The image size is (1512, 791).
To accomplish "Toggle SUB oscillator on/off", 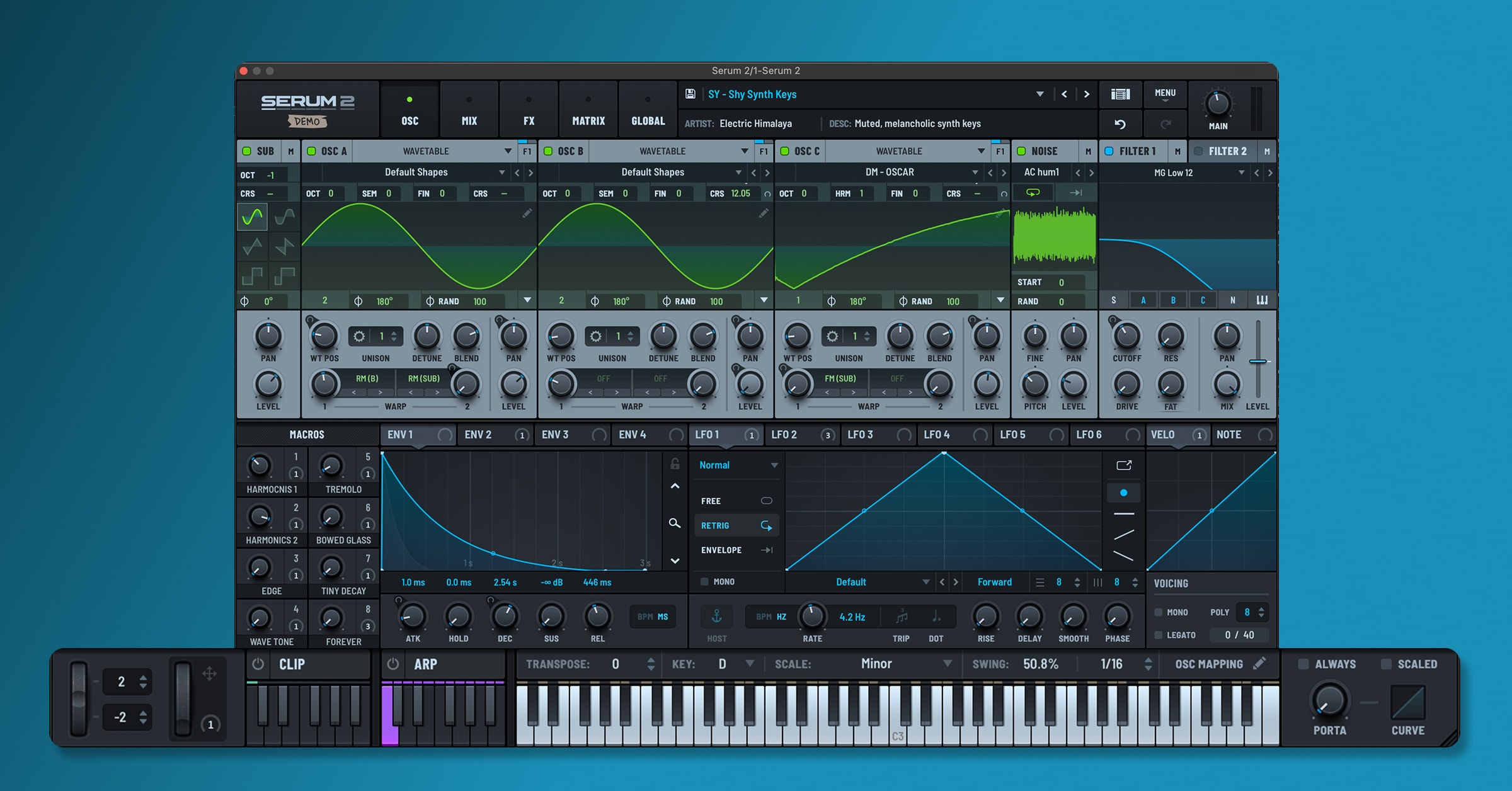I will tap(247, 151).
